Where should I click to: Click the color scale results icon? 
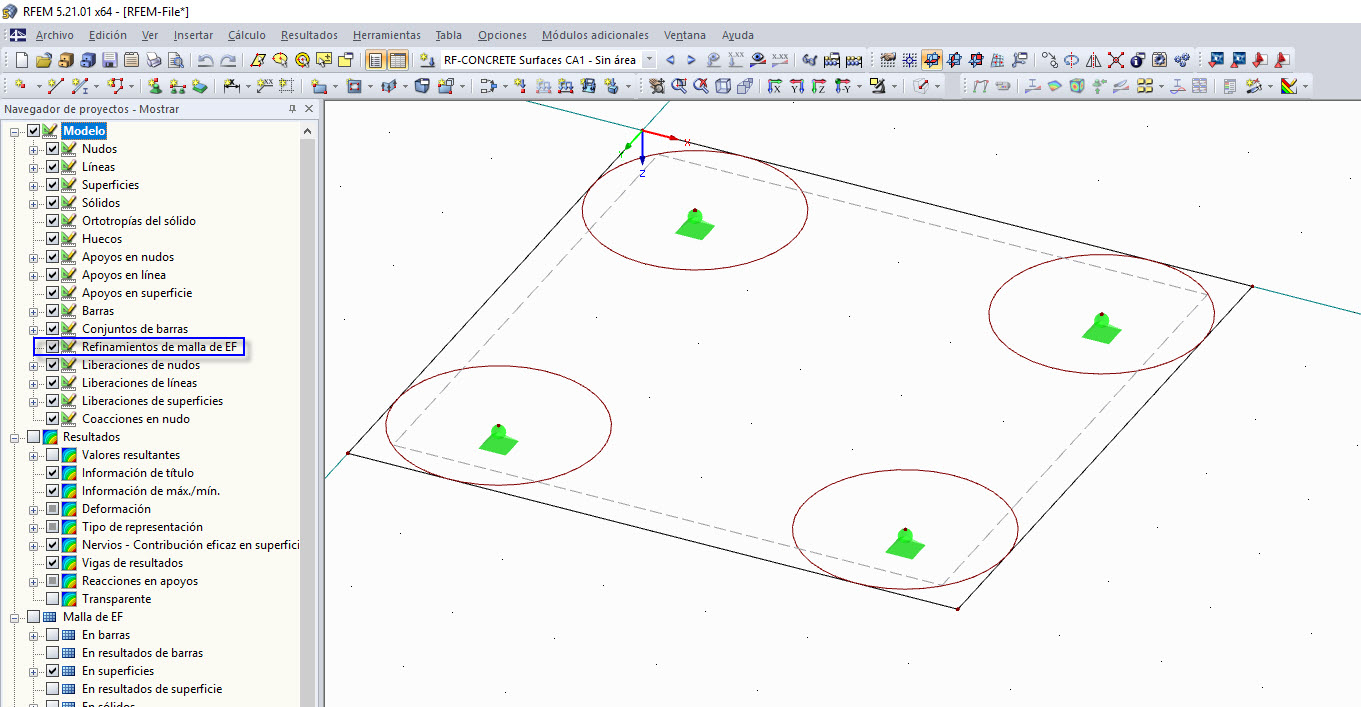tap(1288, 86)
